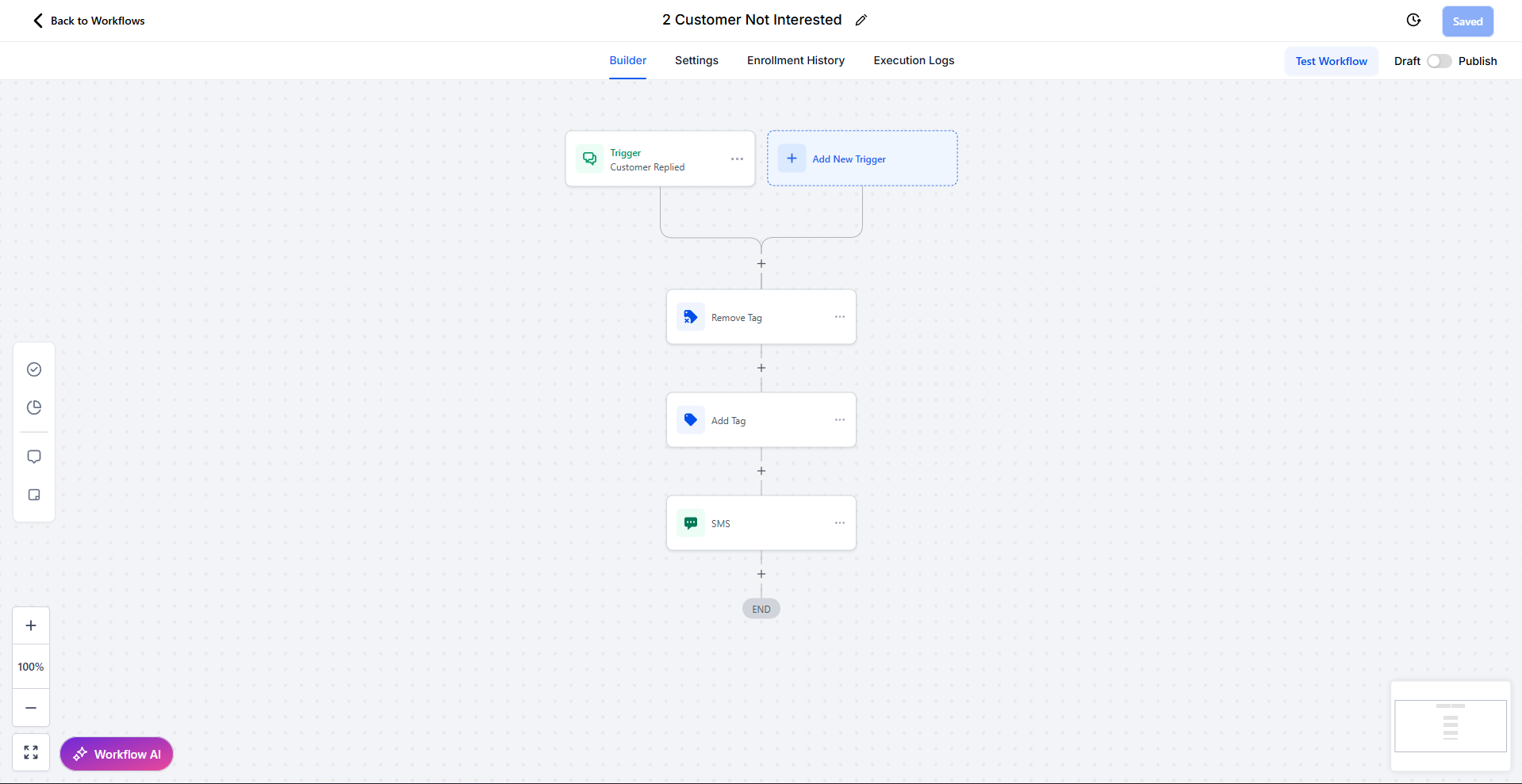Open the pie chart statistics icon
1522x784 pixels.
coord(33,407)
